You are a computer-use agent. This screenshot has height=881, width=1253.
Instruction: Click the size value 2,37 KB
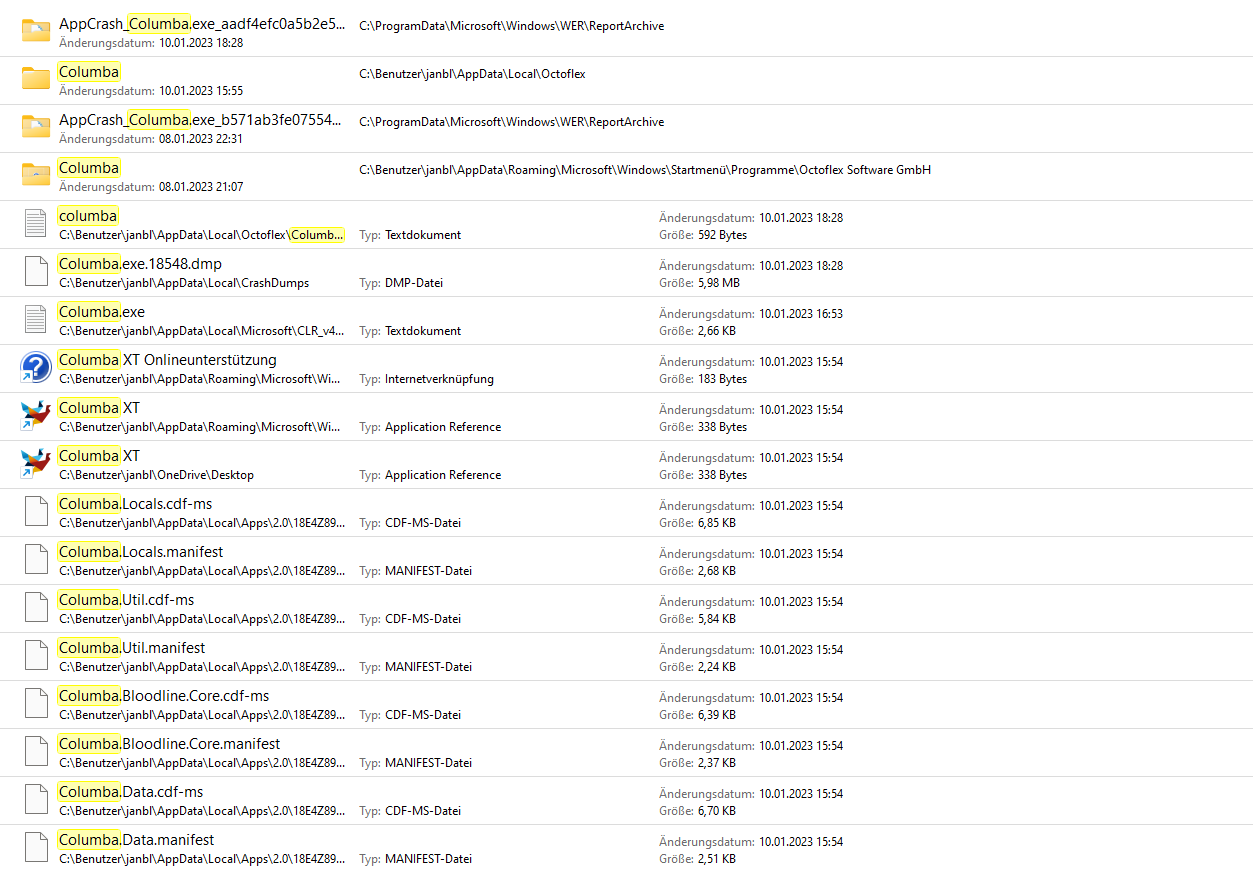(717, 763)
